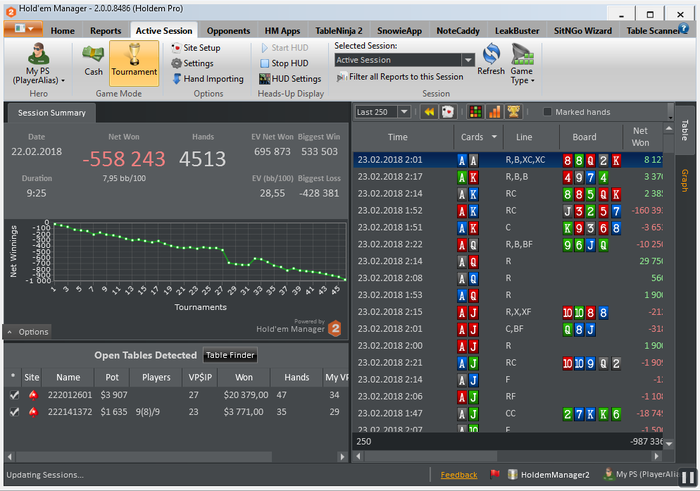Open Hand Importing option

coord(208,79)
